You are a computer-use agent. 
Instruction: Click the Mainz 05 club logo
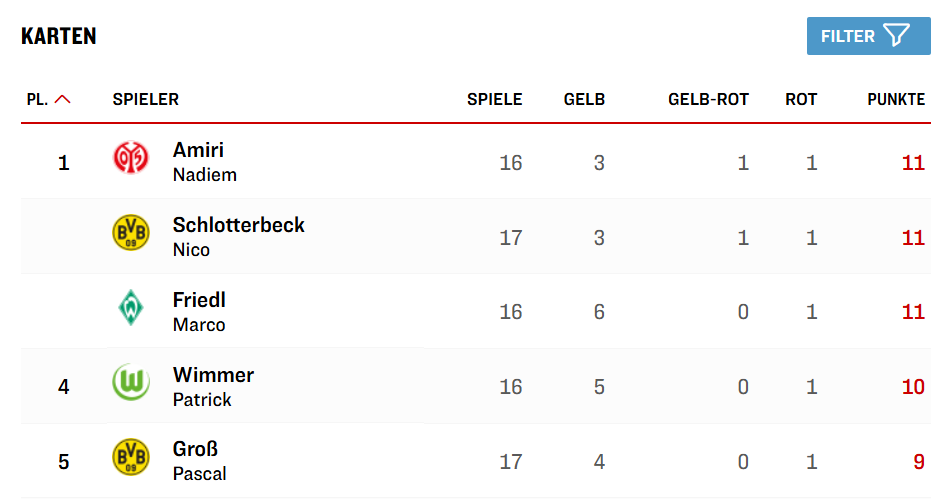[x=130, y=158]
